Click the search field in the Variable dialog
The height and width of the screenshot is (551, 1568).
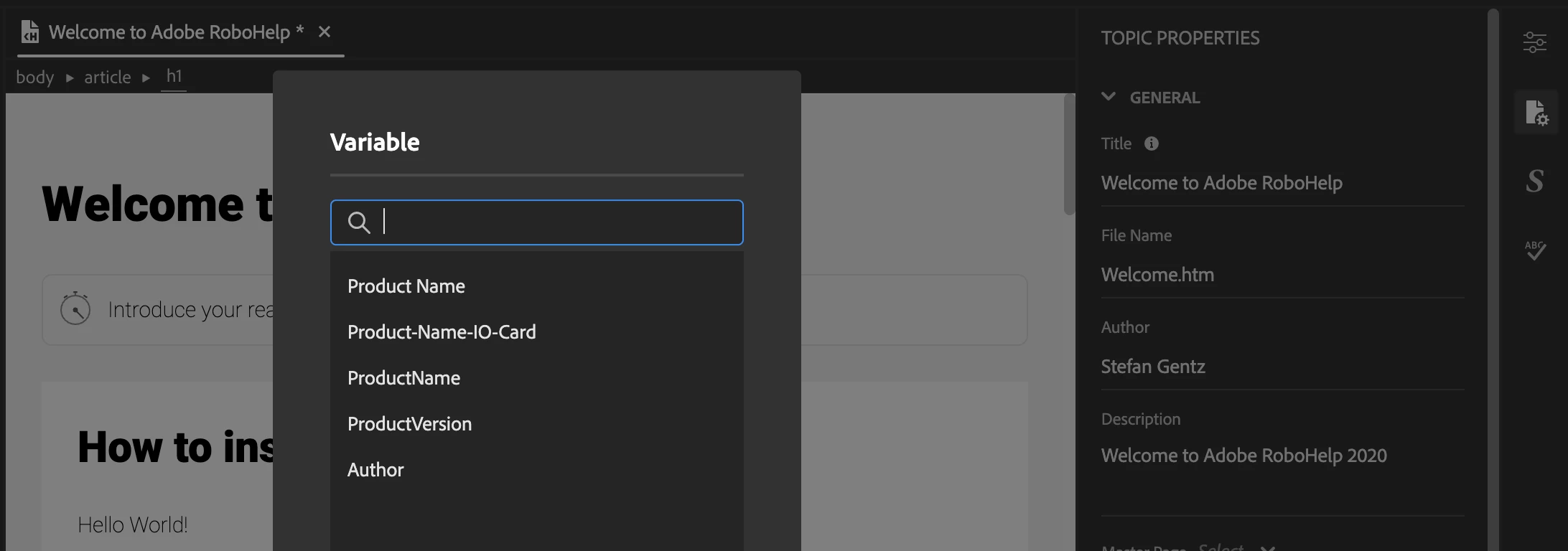(536, 222)
